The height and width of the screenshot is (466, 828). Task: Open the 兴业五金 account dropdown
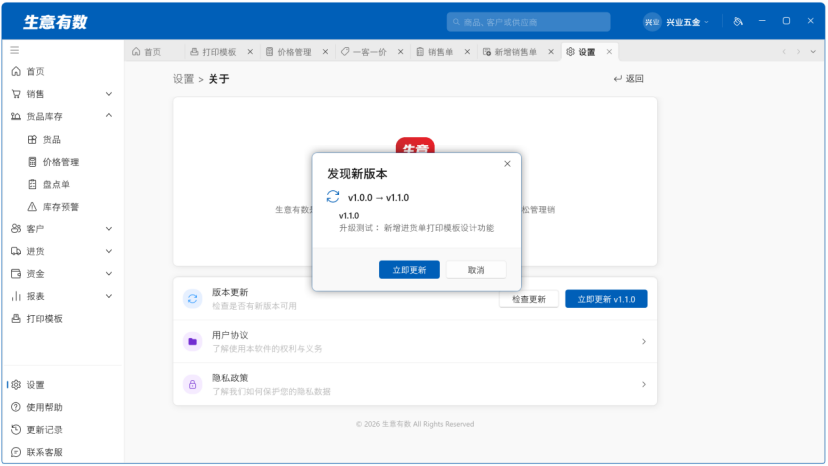pyautogui.click(x=676, y=22)
